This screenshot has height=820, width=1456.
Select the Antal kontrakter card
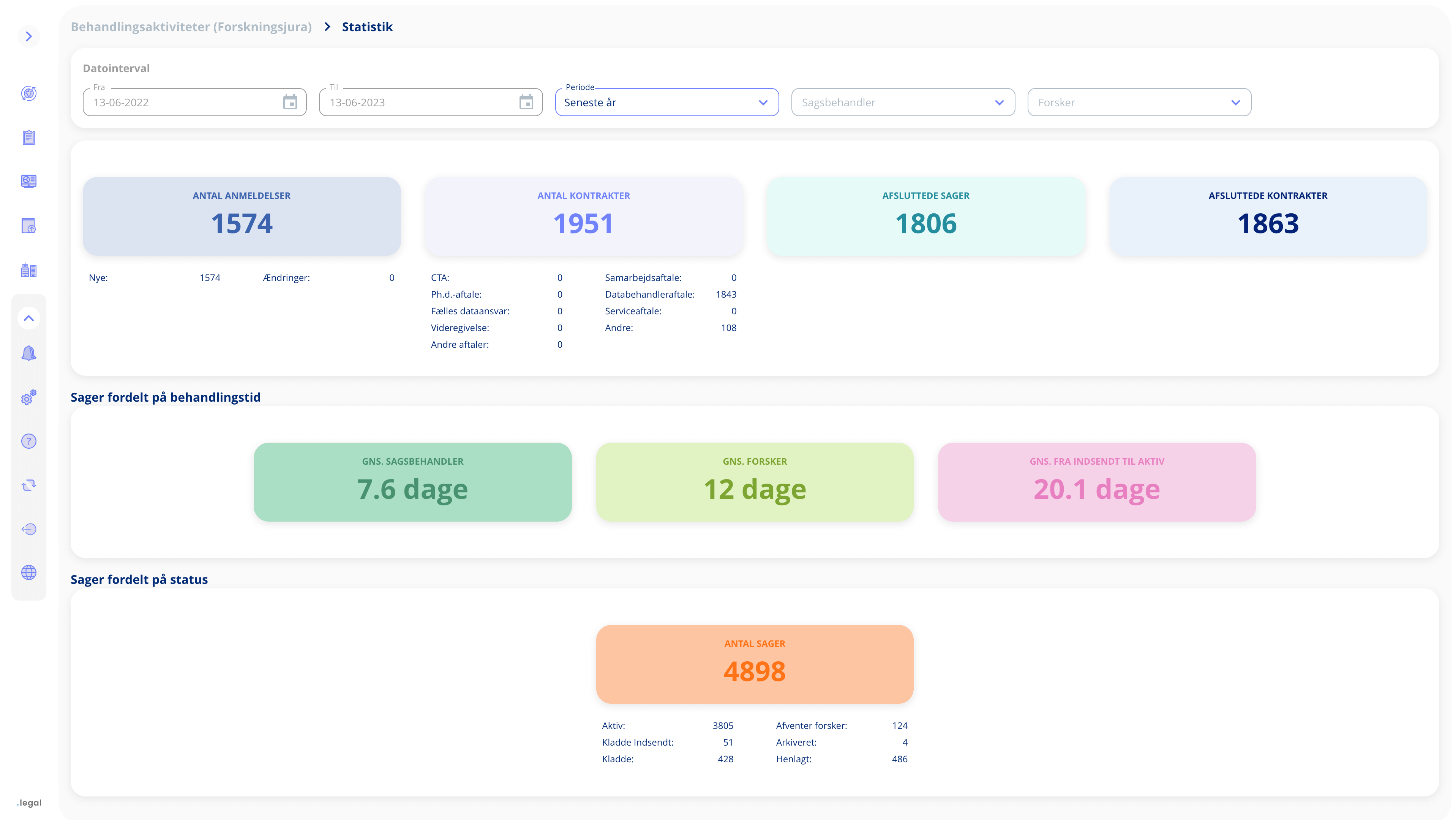pos(584,216)
